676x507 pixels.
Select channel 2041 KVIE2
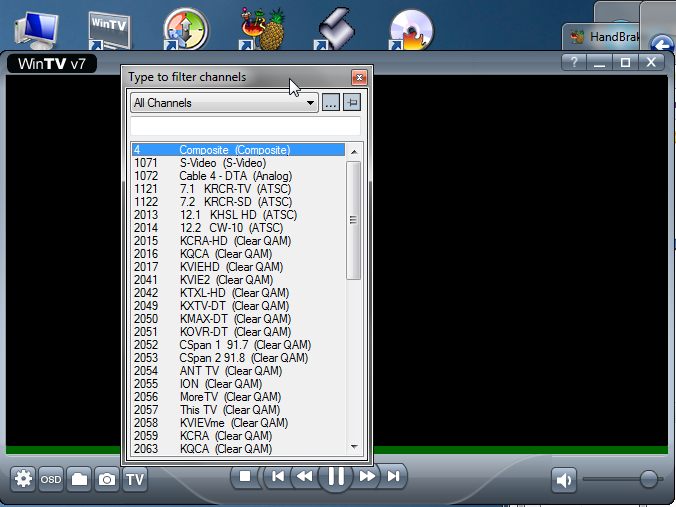point(238,280)
